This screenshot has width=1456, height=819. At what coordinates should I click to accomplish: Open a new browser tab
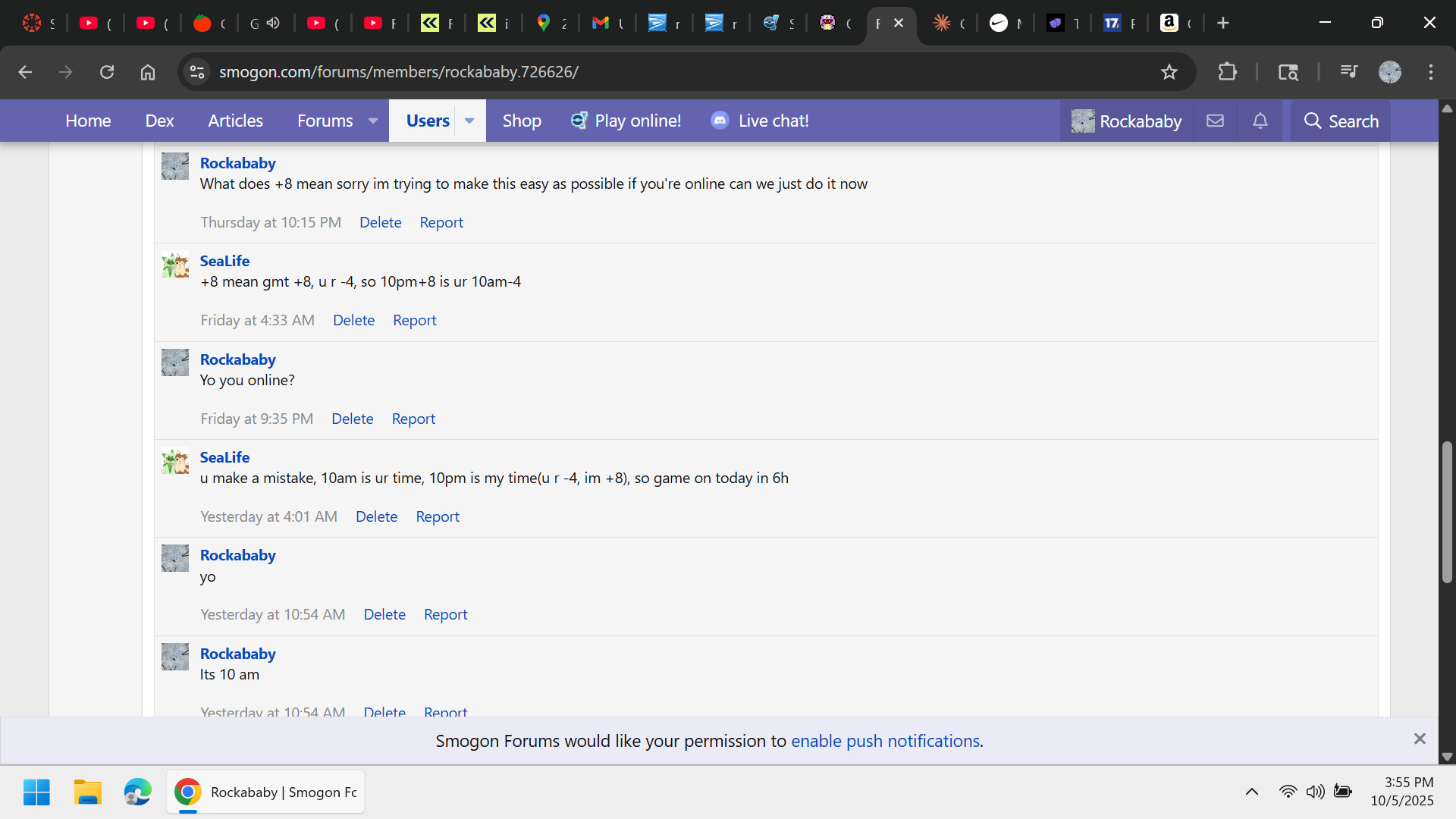(x=1223, y=23)
